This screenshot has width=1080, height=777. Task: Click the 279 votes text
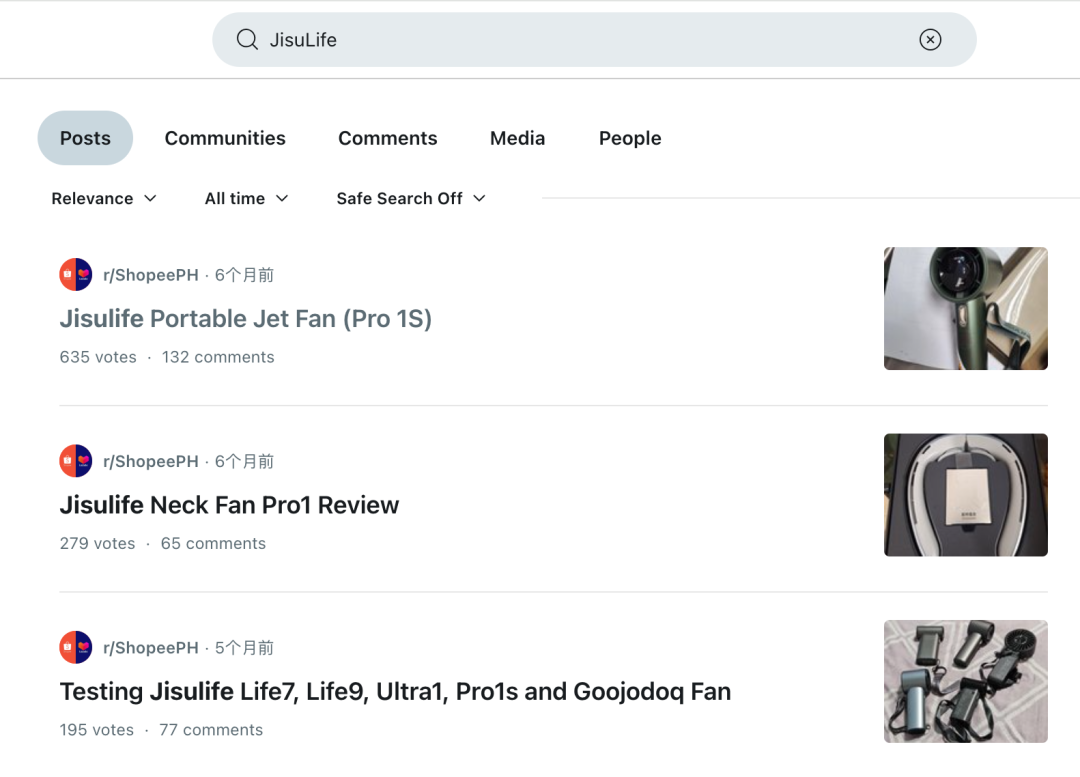coord(97,543)
